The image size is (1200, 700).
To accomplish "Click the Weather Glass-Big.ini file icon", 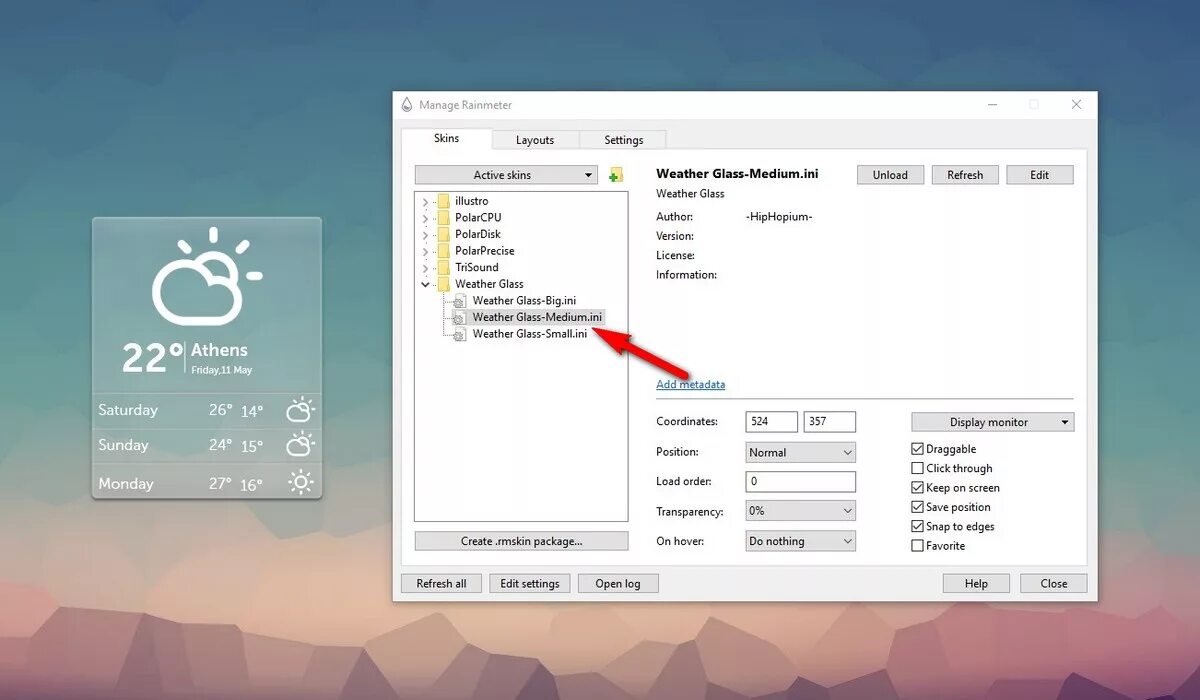I will [x=460, y=301].
